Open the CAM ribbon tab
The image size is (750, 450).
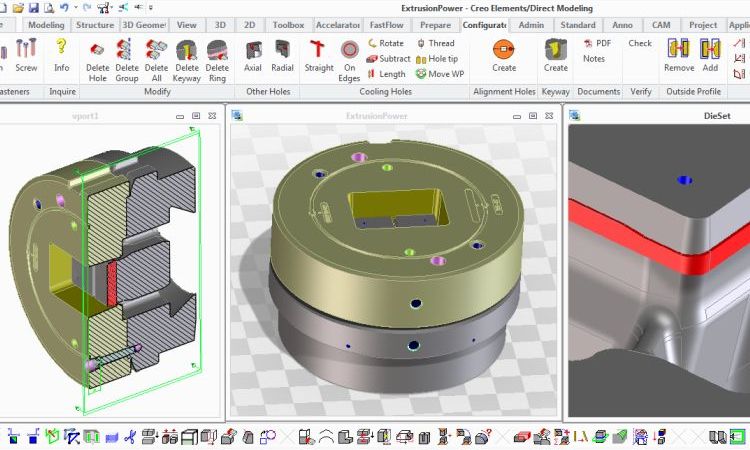[x=661, y=25]
